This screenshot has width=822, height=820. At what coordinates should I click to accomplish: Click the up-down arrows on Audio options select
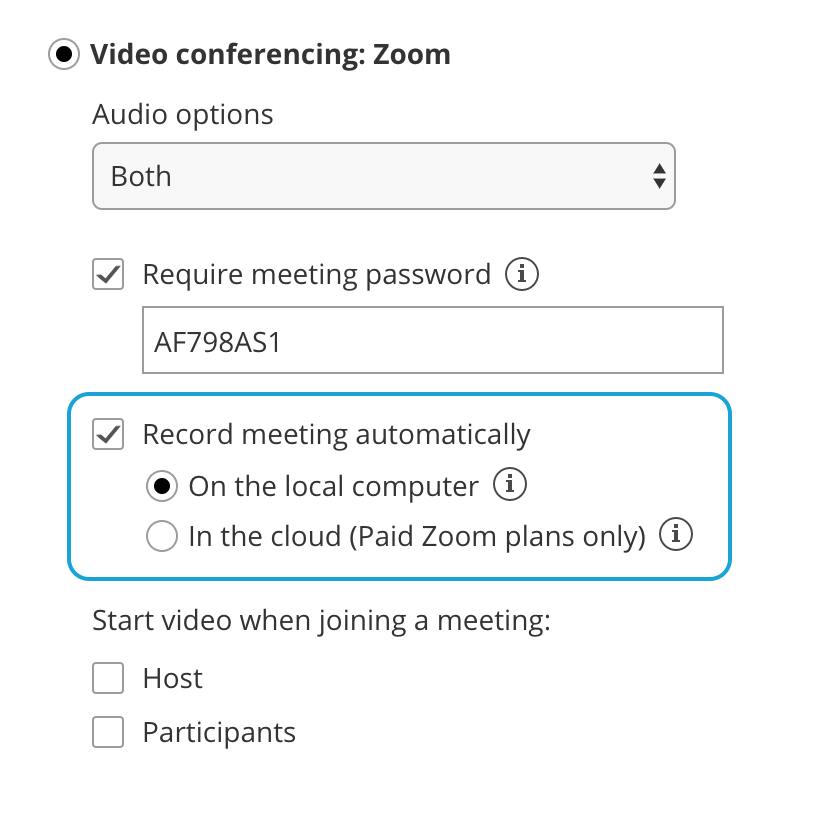coord(658,177)
